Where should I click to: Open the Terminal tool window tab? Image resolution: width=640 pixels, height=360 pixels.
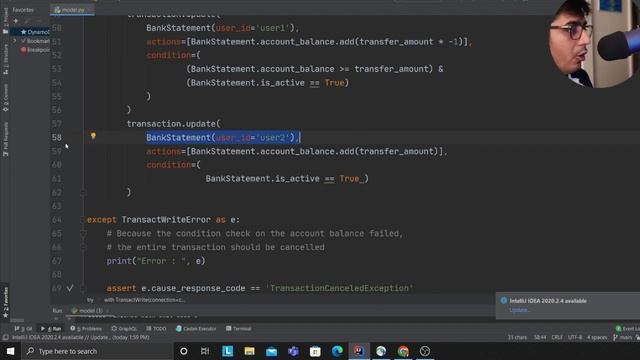(x=238, y=329)
